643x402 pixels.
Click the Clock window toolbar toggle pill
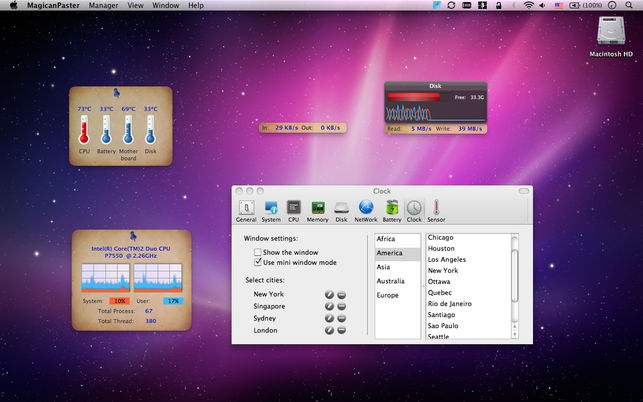[524, 191]
